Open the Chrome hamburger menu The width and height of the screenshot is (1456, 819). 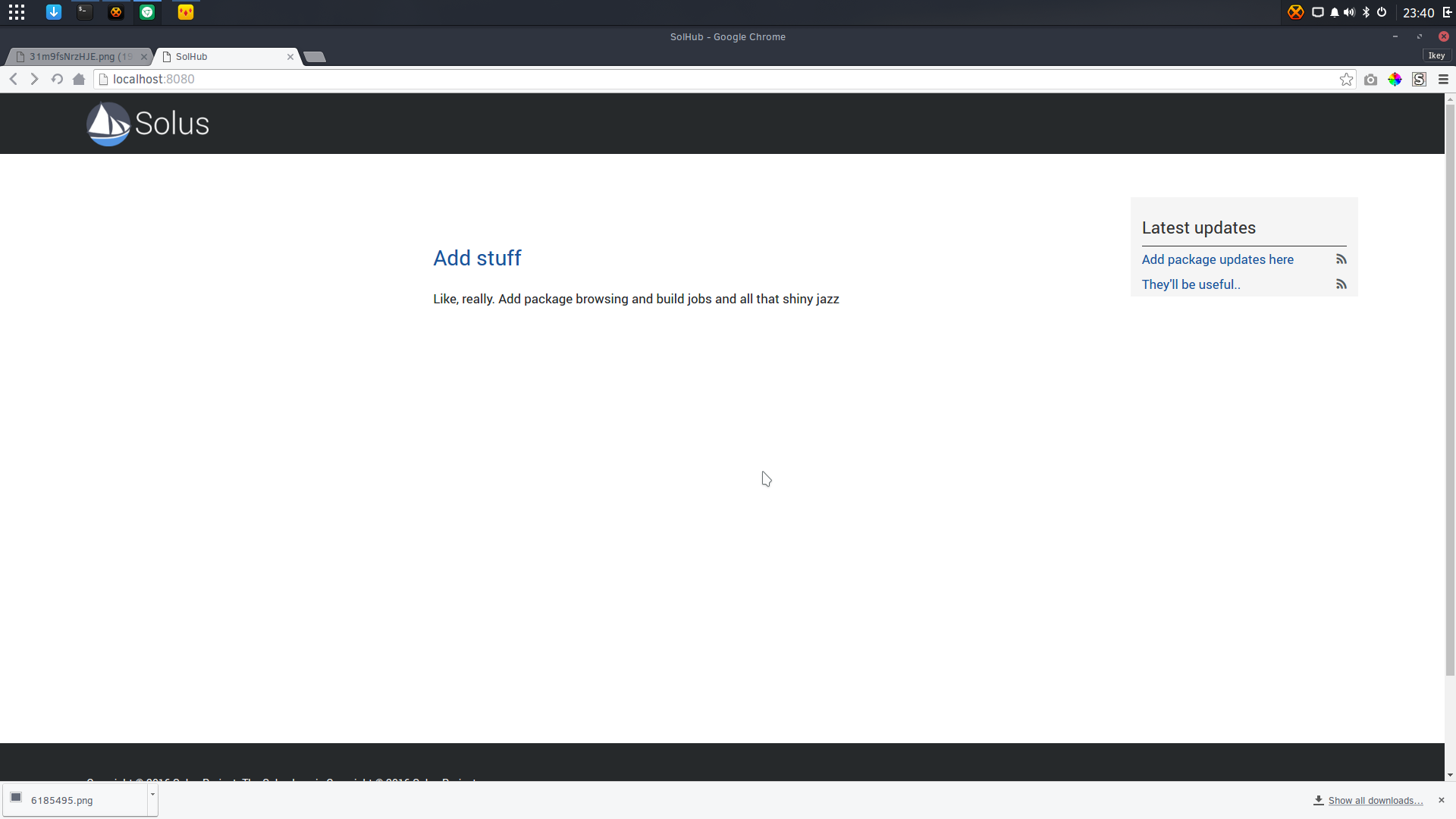coord(1443,79)
